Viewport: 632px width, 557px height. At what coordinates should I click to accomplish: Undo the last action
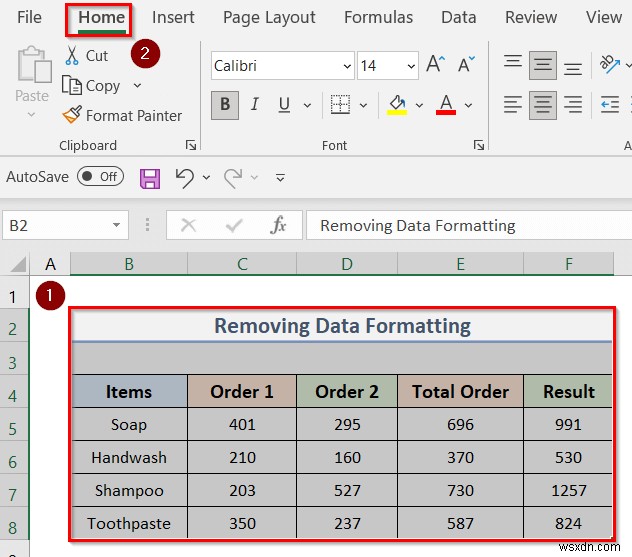click(185, 178)
